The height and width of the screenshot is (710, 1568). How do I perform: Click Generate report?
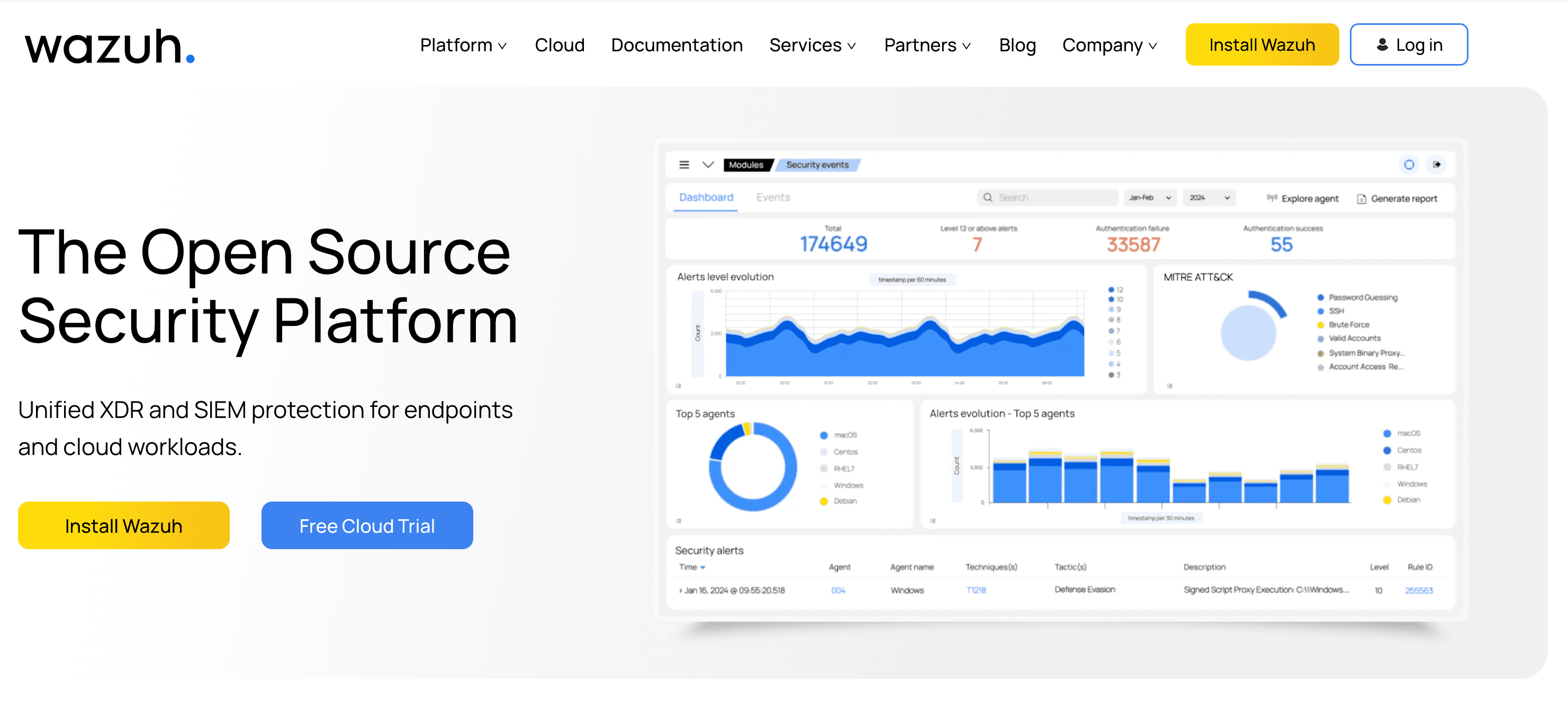coord(1397,198)
